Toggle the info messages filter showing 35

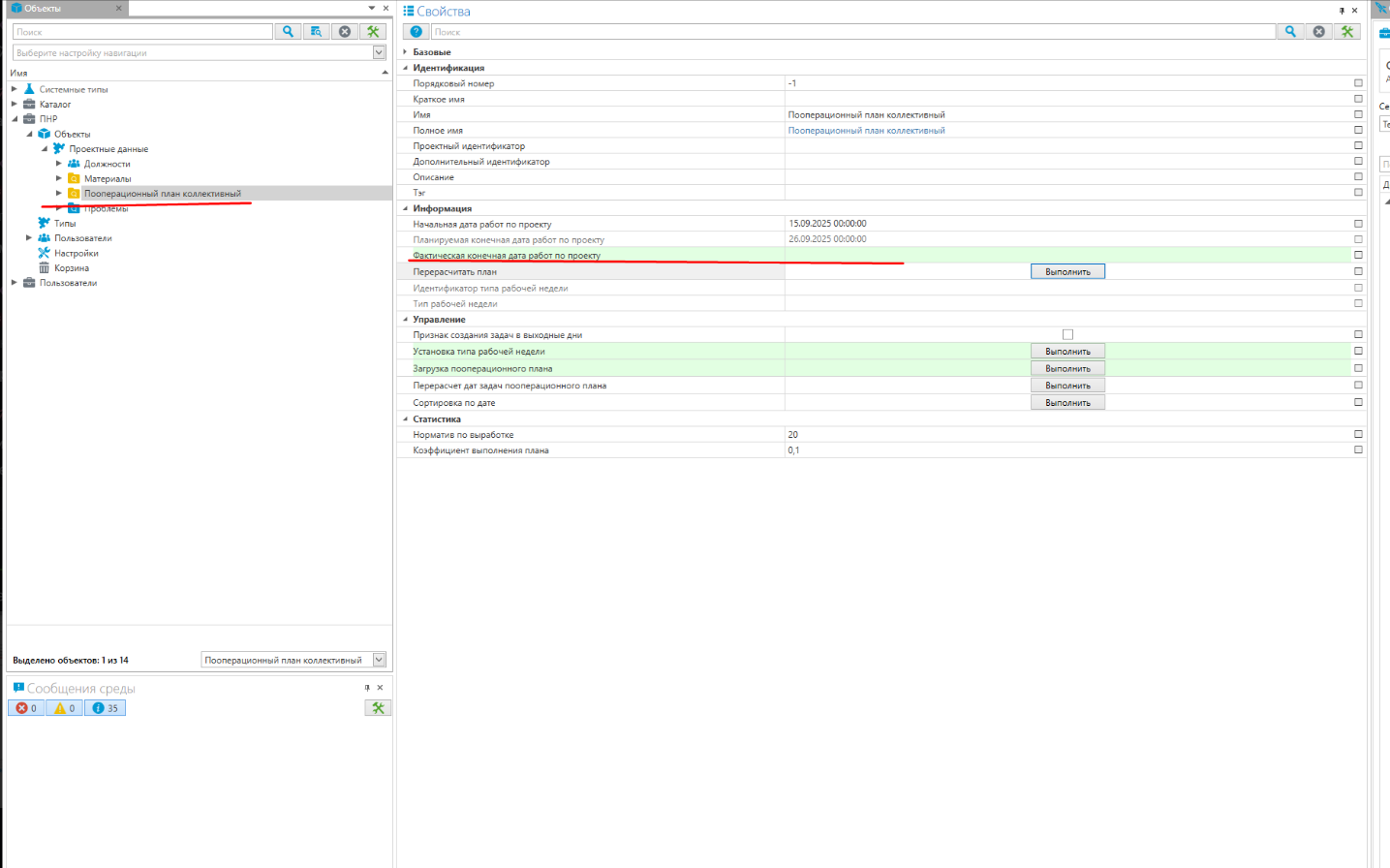pyautogui.click(x=105, y=708)
